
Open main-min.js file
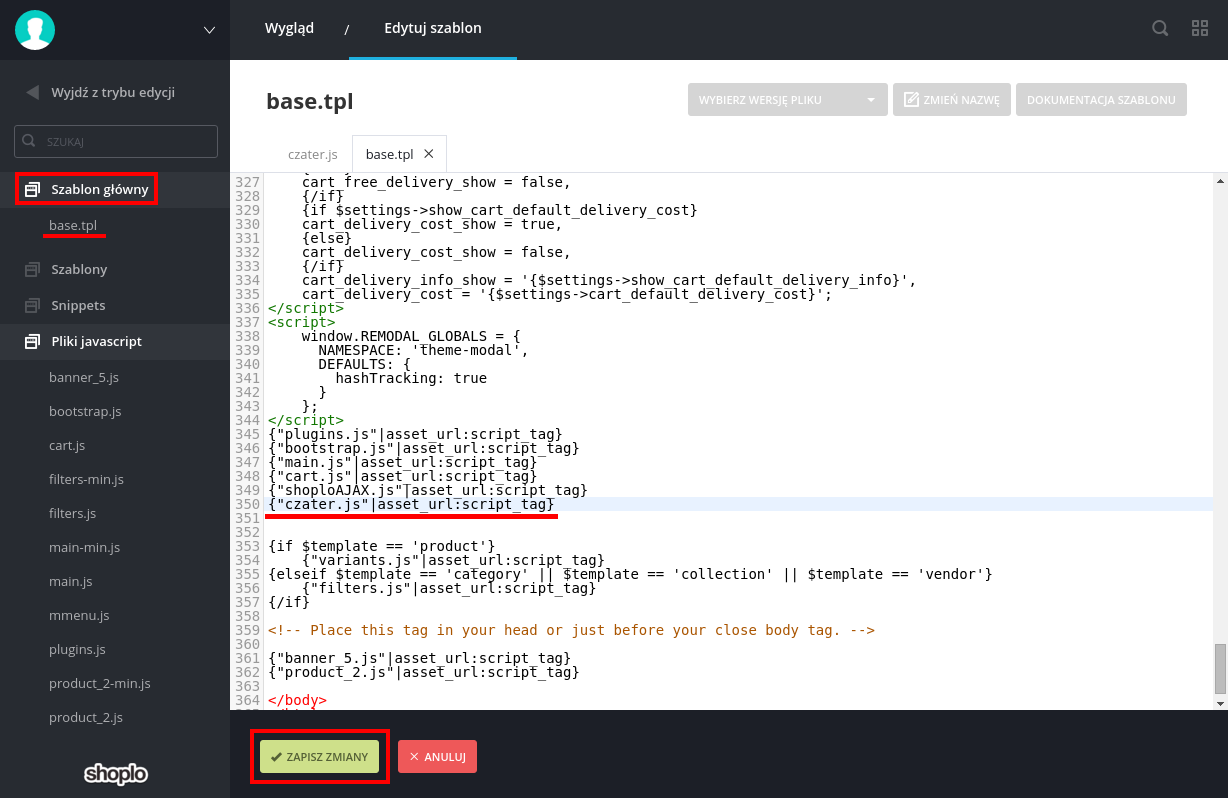(x=84, y=547)
